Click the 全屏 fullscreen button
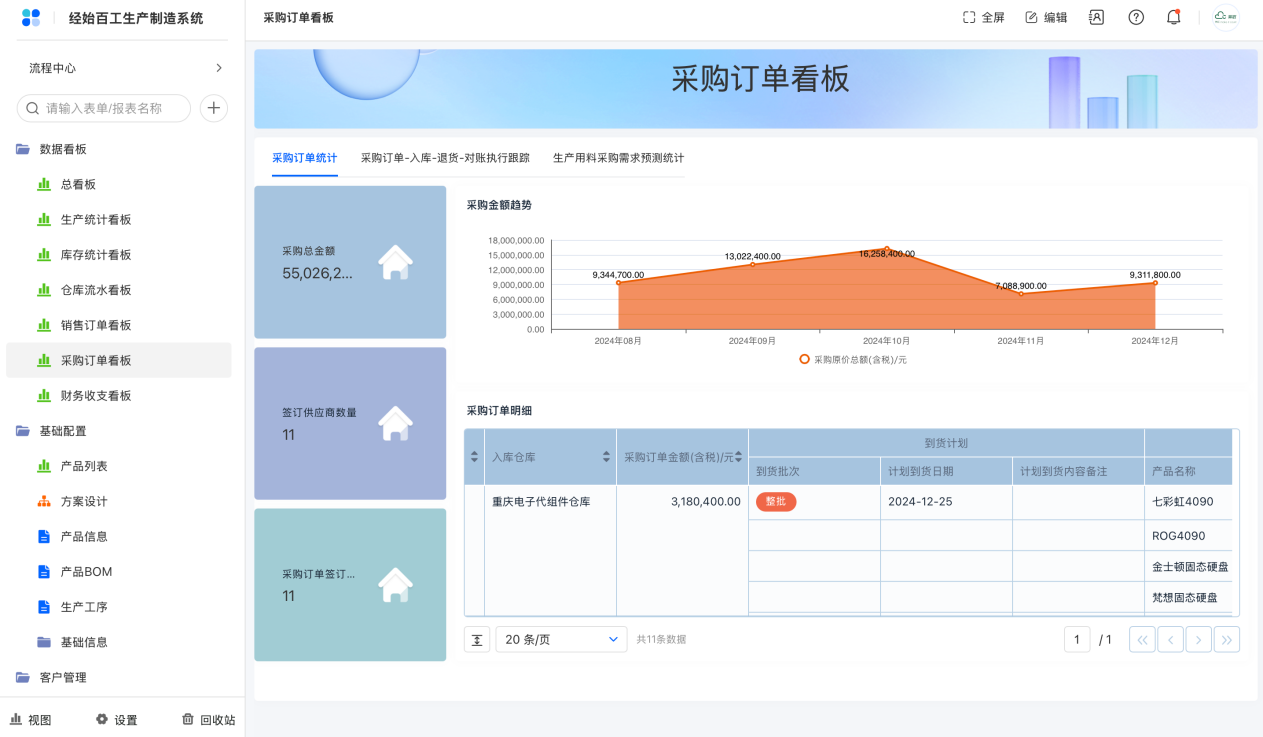The height and width of the screenshot is (737, 1263). [x=983, y=17]
